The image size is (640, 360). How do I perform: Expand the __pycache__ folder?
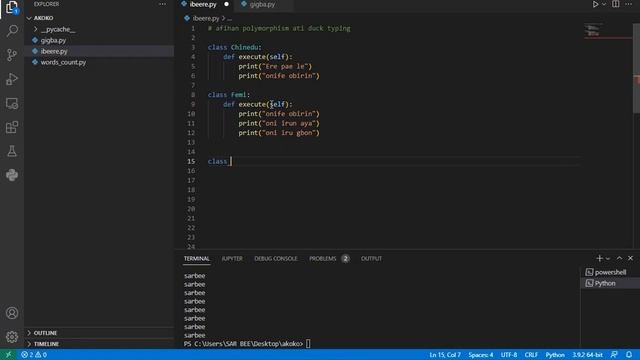(x=99, y=29)
